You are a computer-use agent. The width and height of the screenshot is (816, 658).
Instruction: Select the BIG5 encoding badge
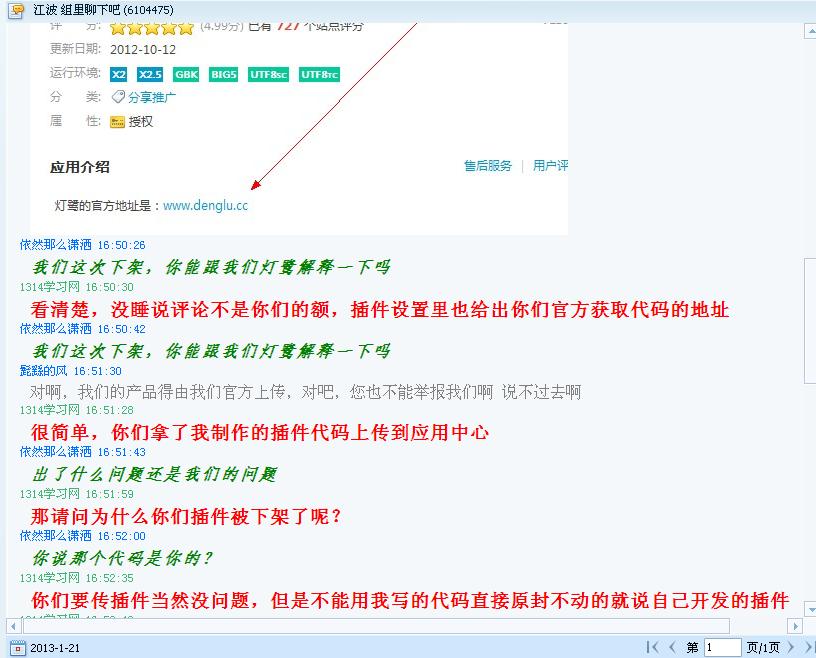click(223, 74)
